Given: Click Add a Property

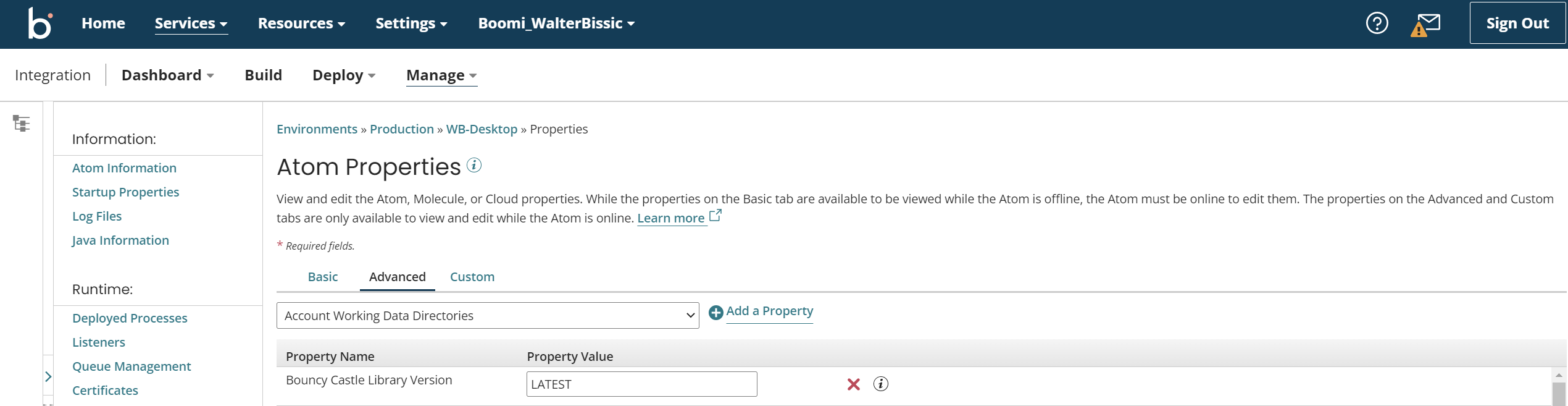Looking at the screenshot, I should pyautogui.click(x=769, y=311).
